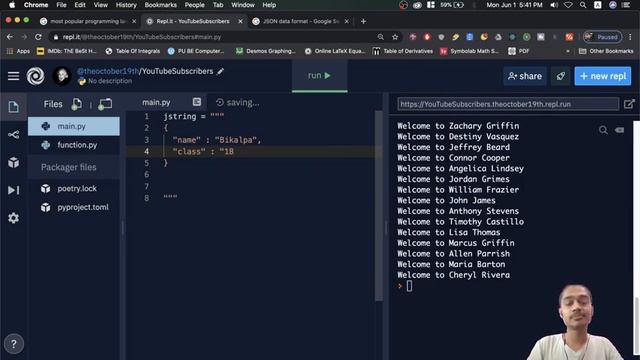Click console prompt cursor line
640x360 pixels.
(409, 286)
